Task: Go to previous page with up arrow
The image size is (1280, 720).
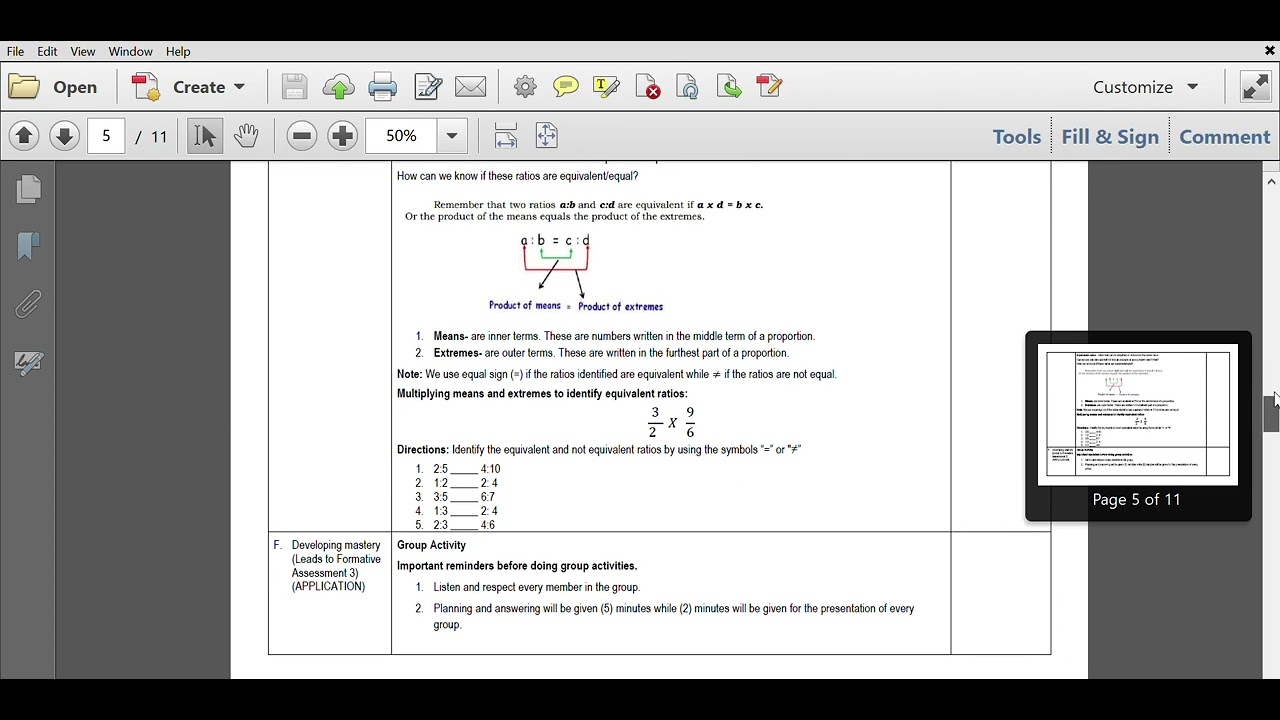Action: pyautogui.click(x=24, y=136)
